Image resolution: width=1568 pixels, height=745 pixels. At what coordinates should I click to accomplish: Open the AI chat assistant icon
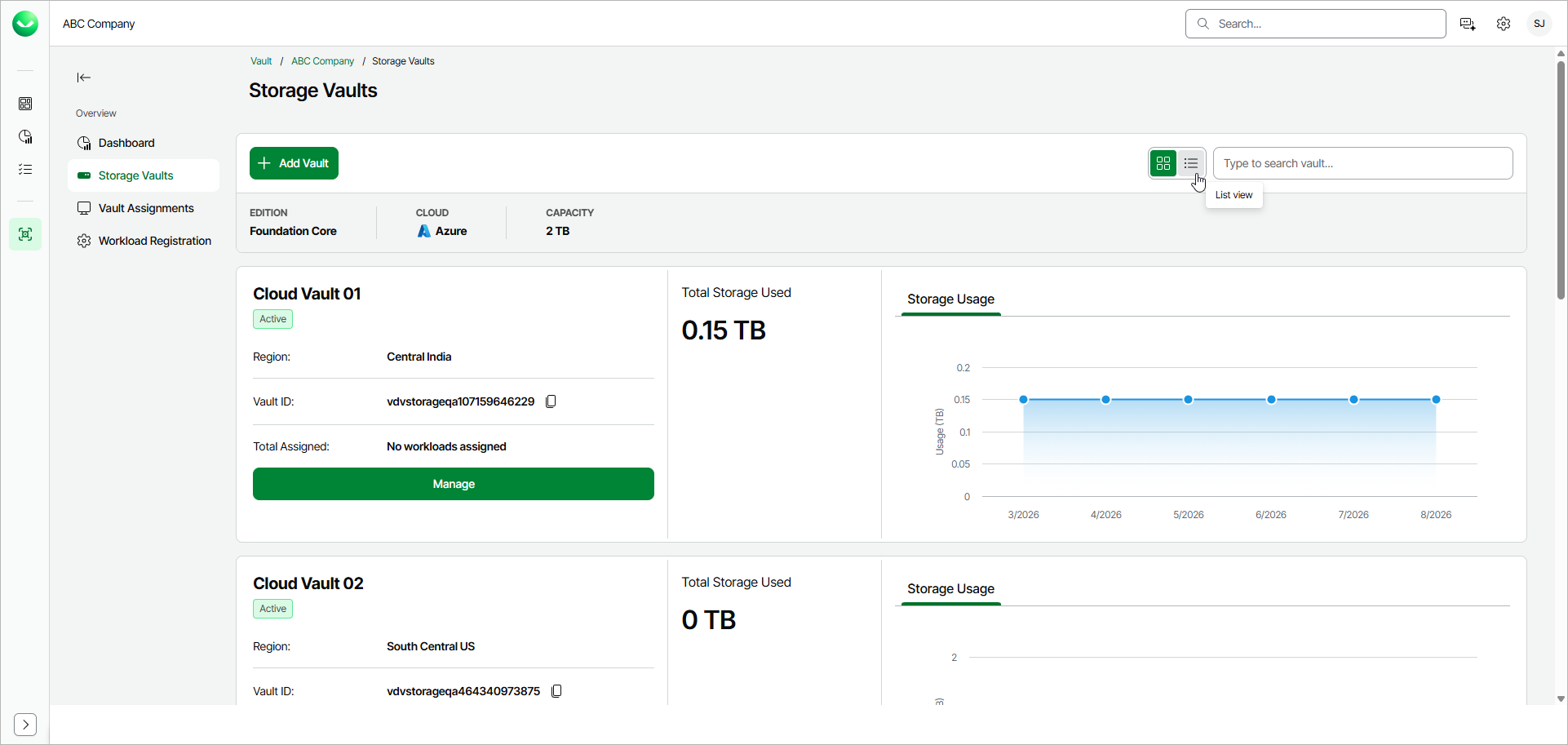(1468, 24)
